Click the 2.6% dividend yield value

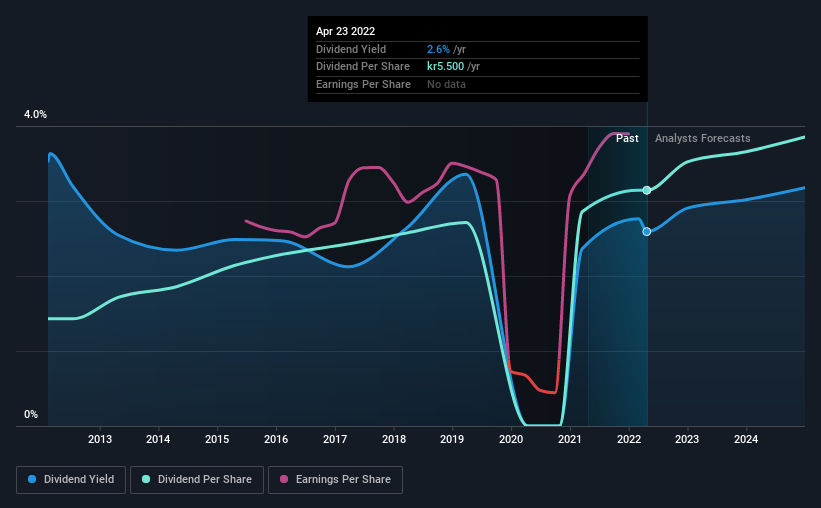(x=438, y=49)
